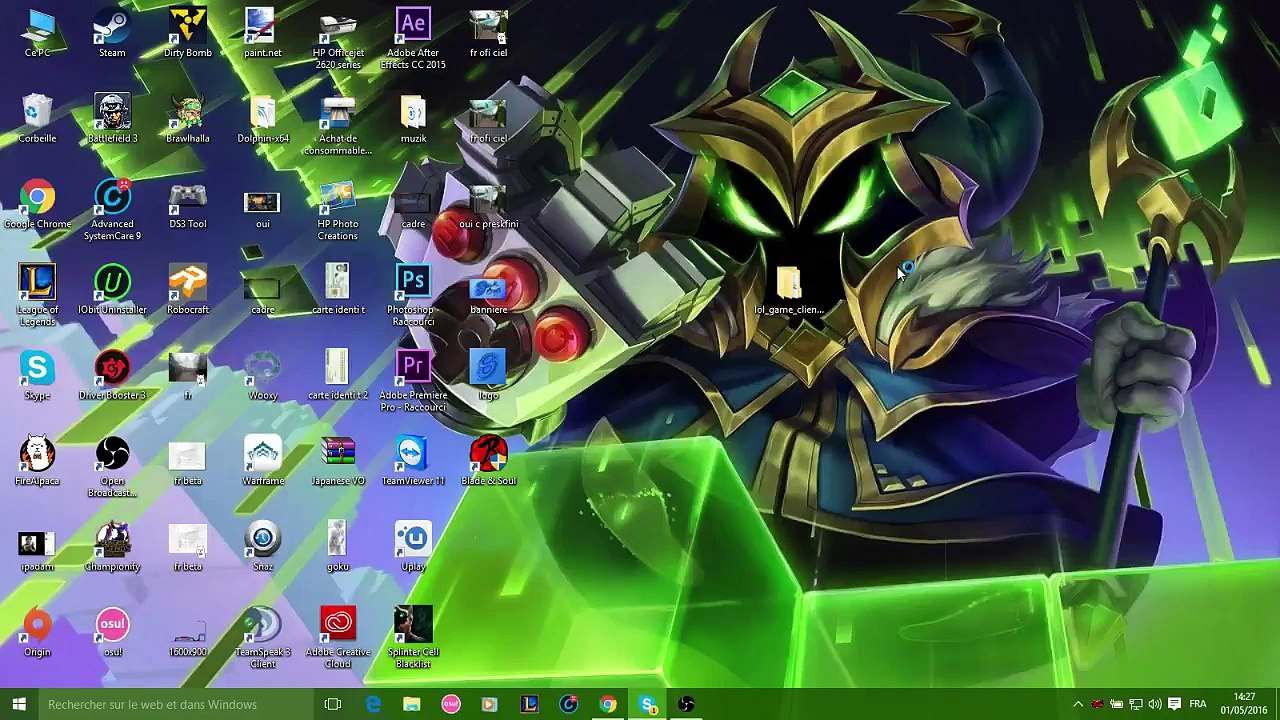This screenshot has height=720, width=1280.
Task: Switch to Skype in the taskbar
Action: click(647, 704)
